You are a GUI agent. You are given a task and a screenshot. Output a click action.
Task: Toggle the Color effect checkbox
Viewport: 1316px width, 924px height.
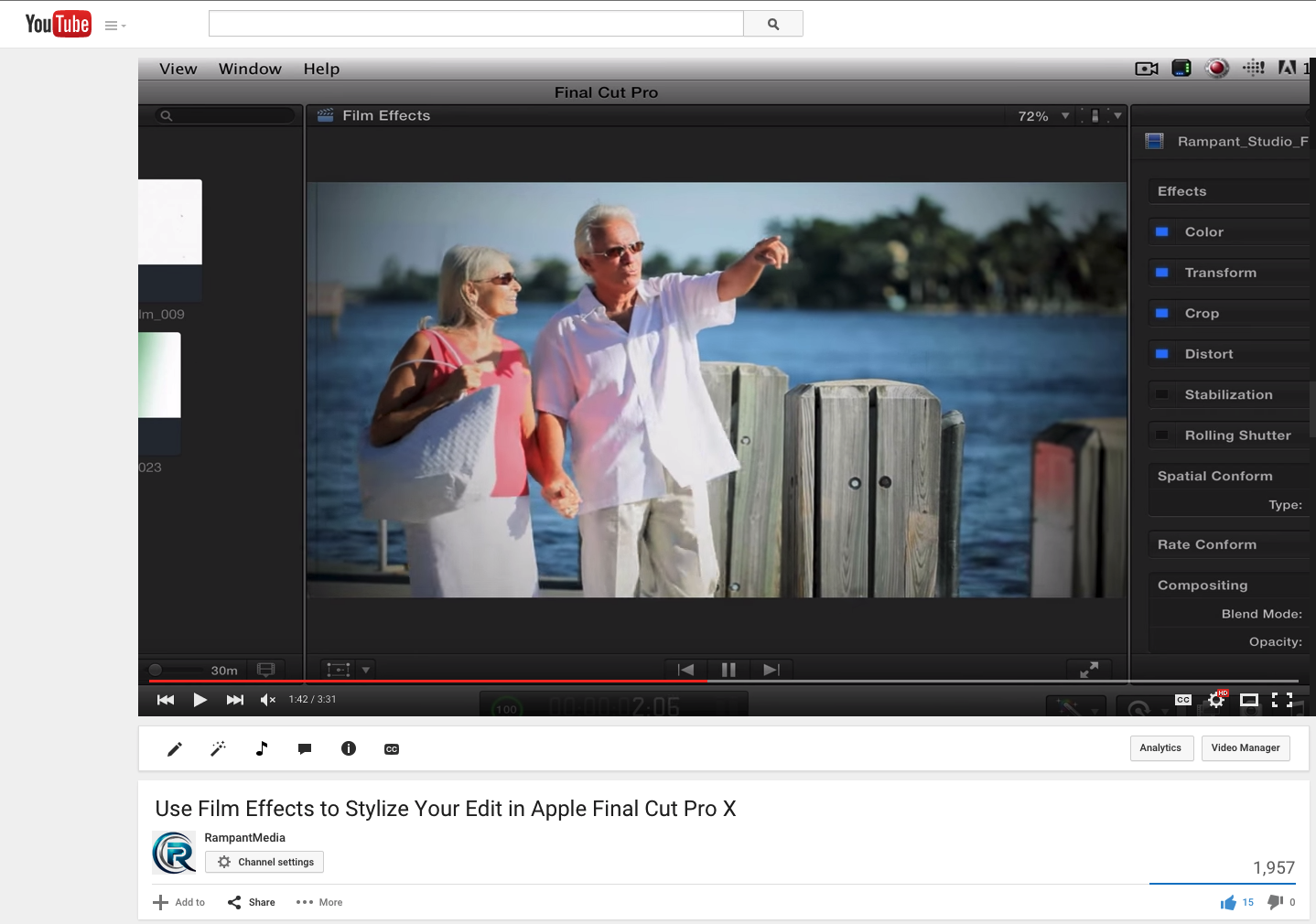click(x=1161, y=232)
